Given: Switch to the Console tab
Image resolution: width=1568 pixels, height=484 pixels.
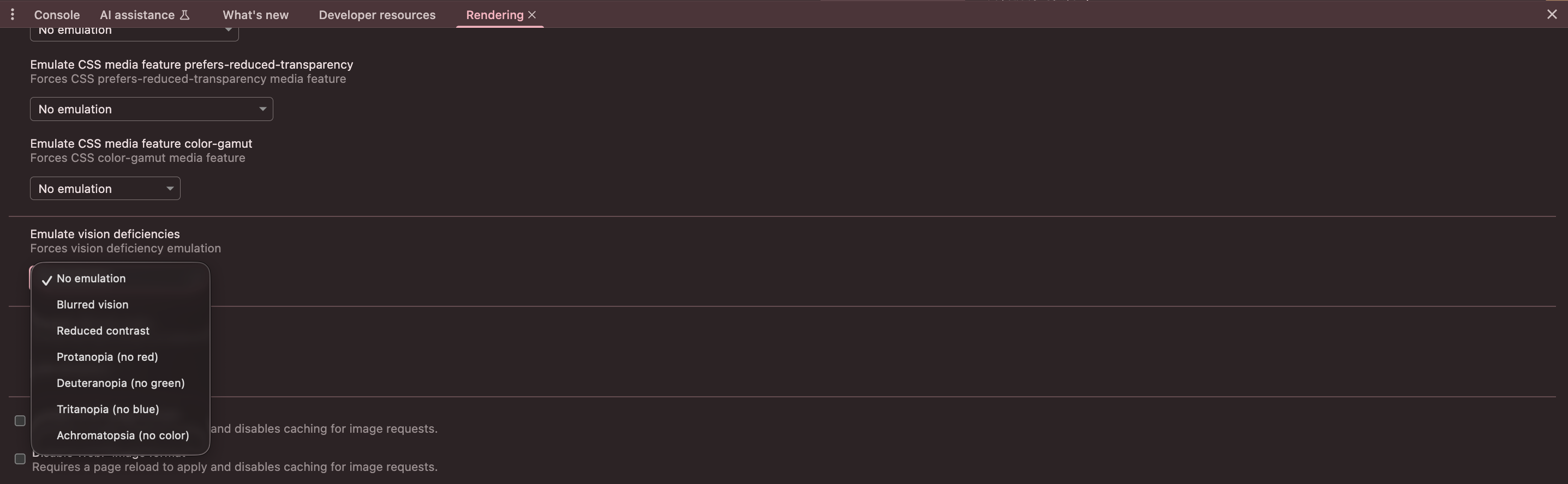Looking at the screenshot, I should 57,15.
